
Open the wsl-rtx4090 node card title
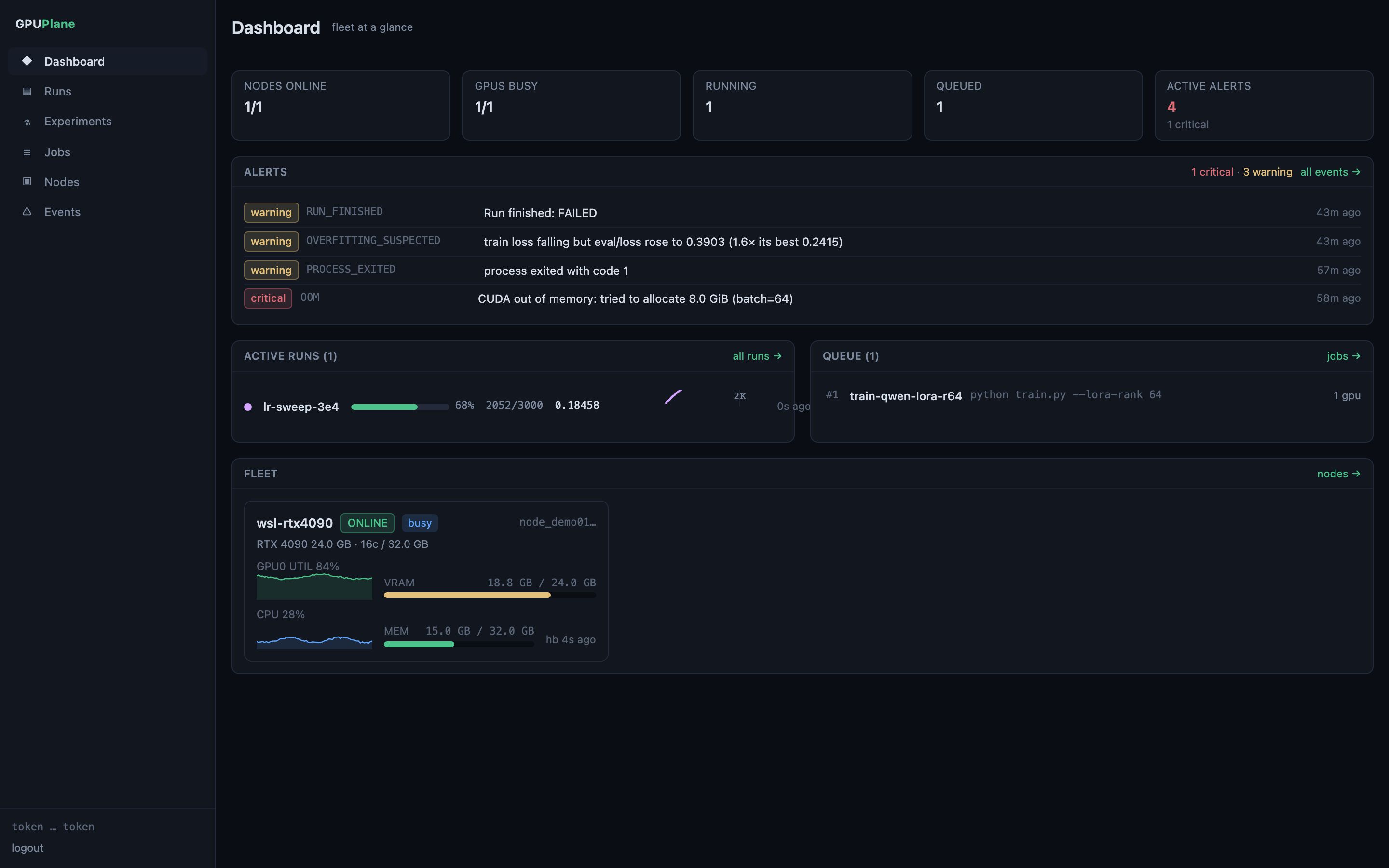point(295,524)
